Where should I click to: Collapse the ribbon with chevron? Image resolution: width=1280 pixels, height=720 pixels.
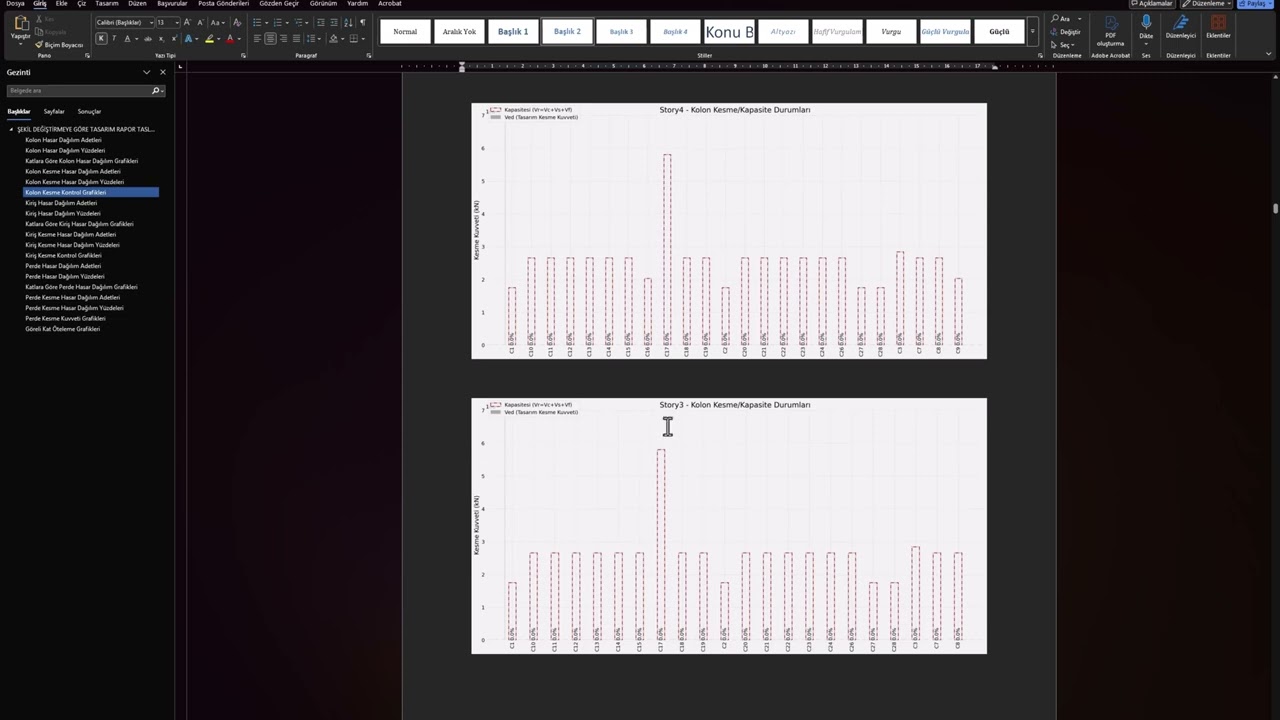(1269, 55)
